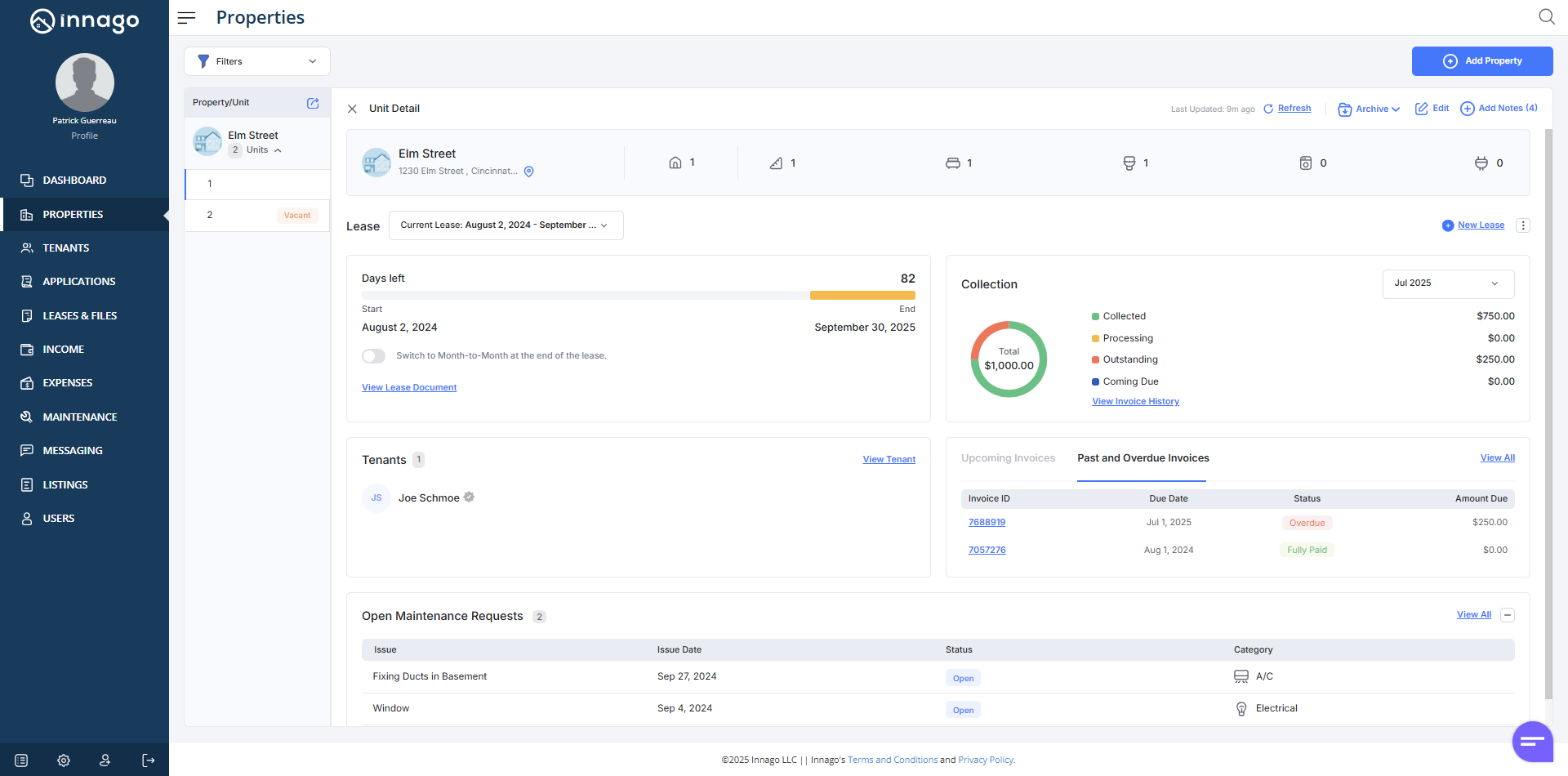The image size is (1568, 776).
Task: Click the export icon beside Property/Unit
Action: (x=313, y=103)
